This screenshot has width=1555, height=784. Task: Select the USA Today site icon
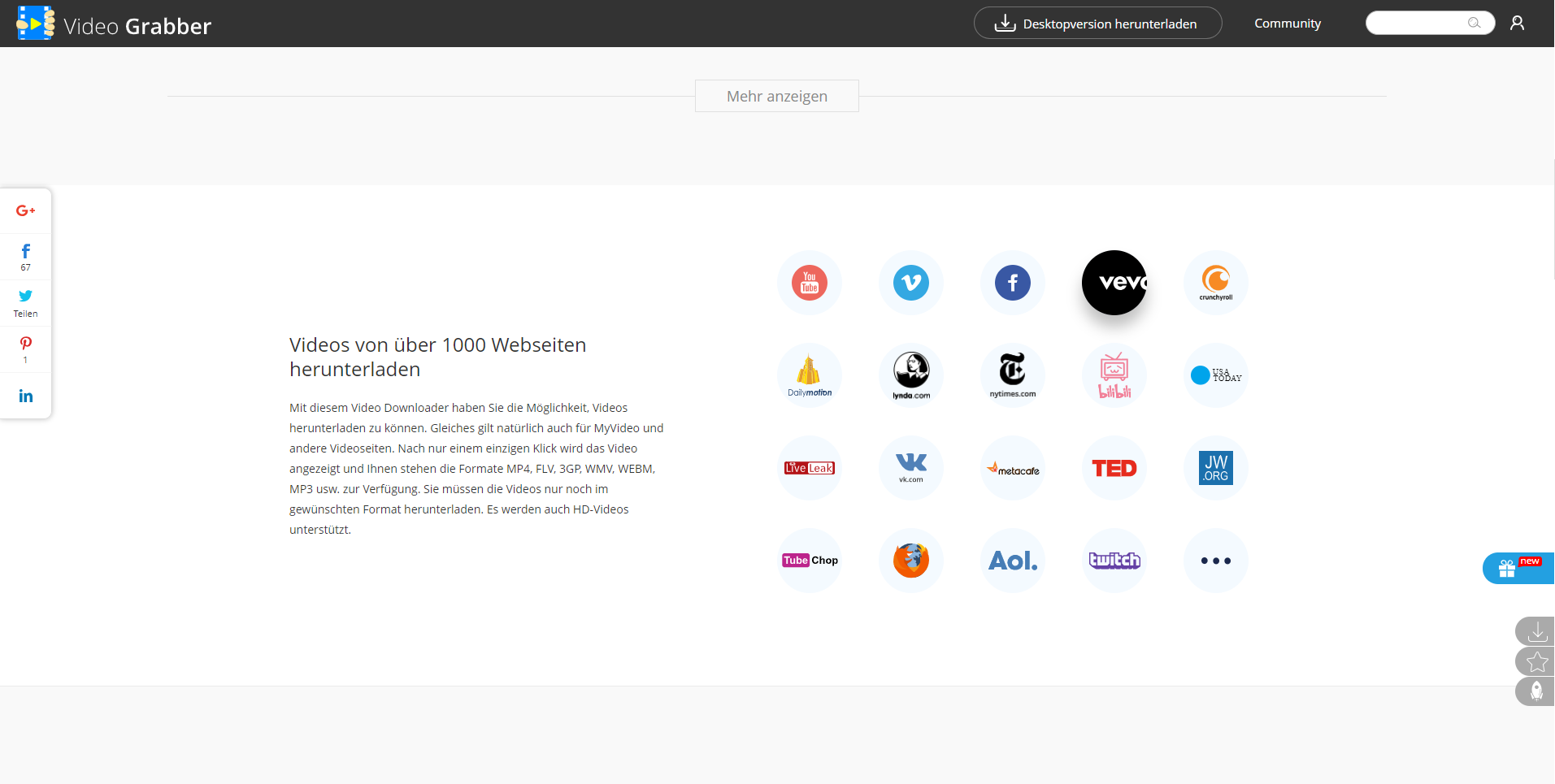1216,375
